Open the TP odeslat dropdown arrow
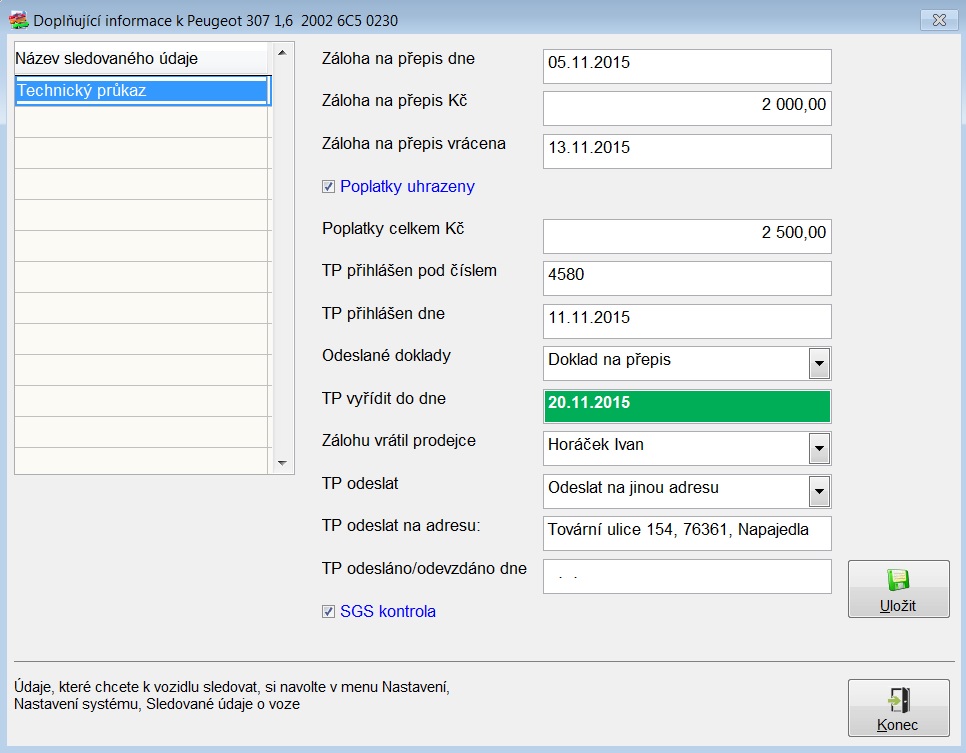The image size is (966, 753). (x=819, y=491)
